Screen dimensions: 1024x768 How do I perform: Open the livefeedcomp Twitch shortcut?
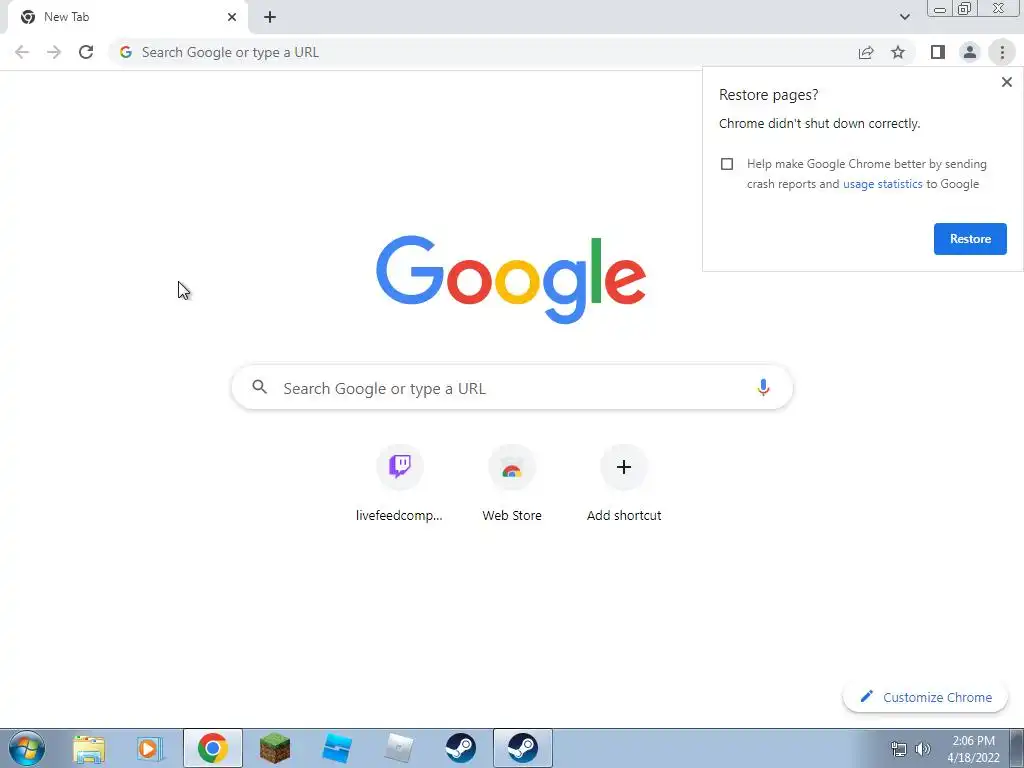pyautogui.click(x=399, y=484)
